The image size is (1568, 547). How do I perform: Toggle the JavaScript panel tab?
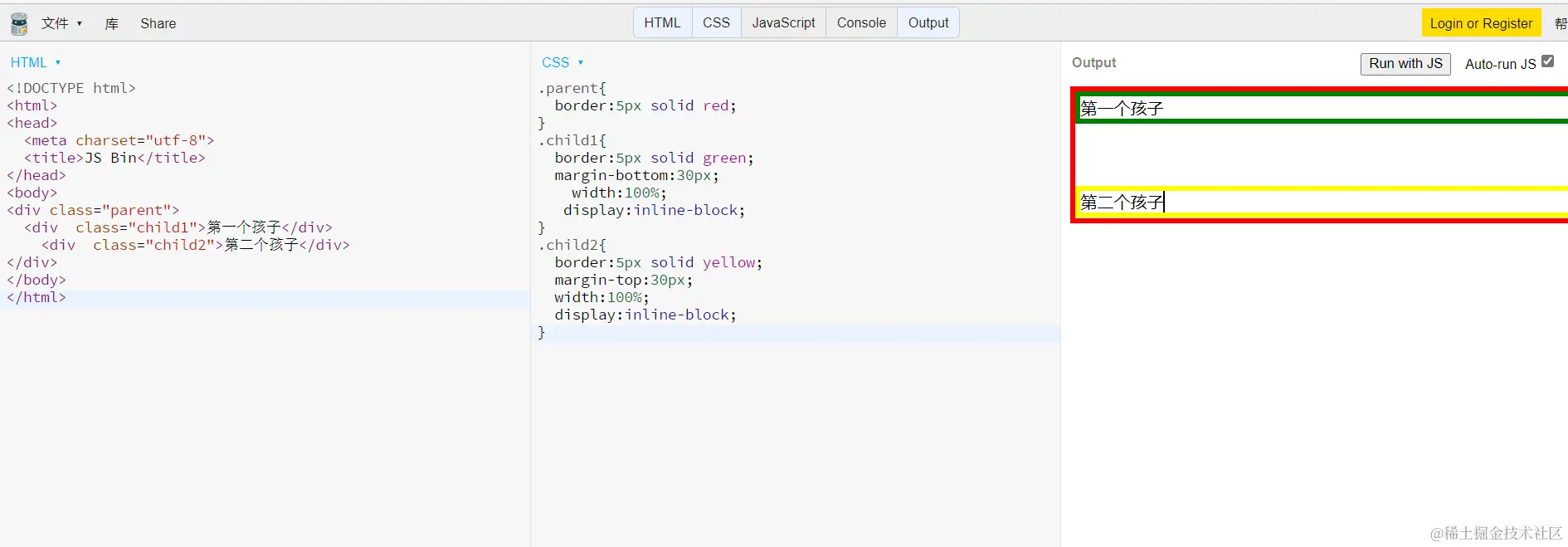[x=783, y=22]
